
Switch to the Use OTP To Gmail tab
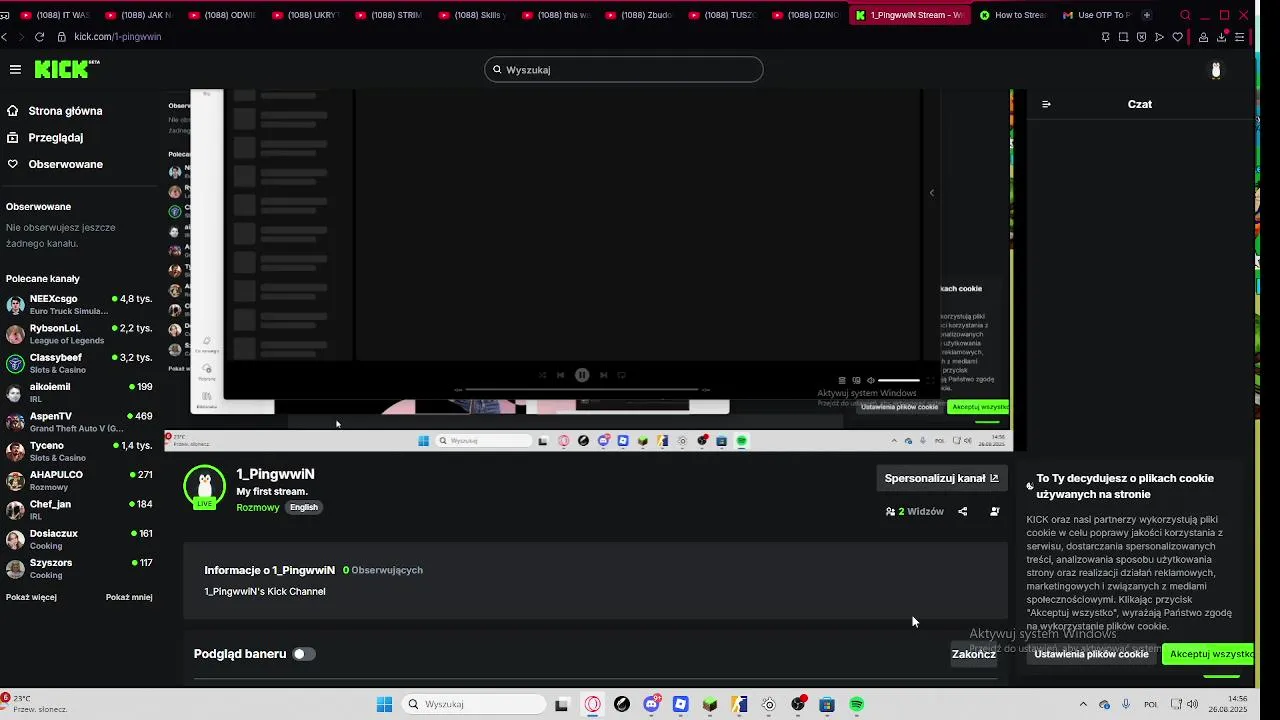click(1095, 15)
